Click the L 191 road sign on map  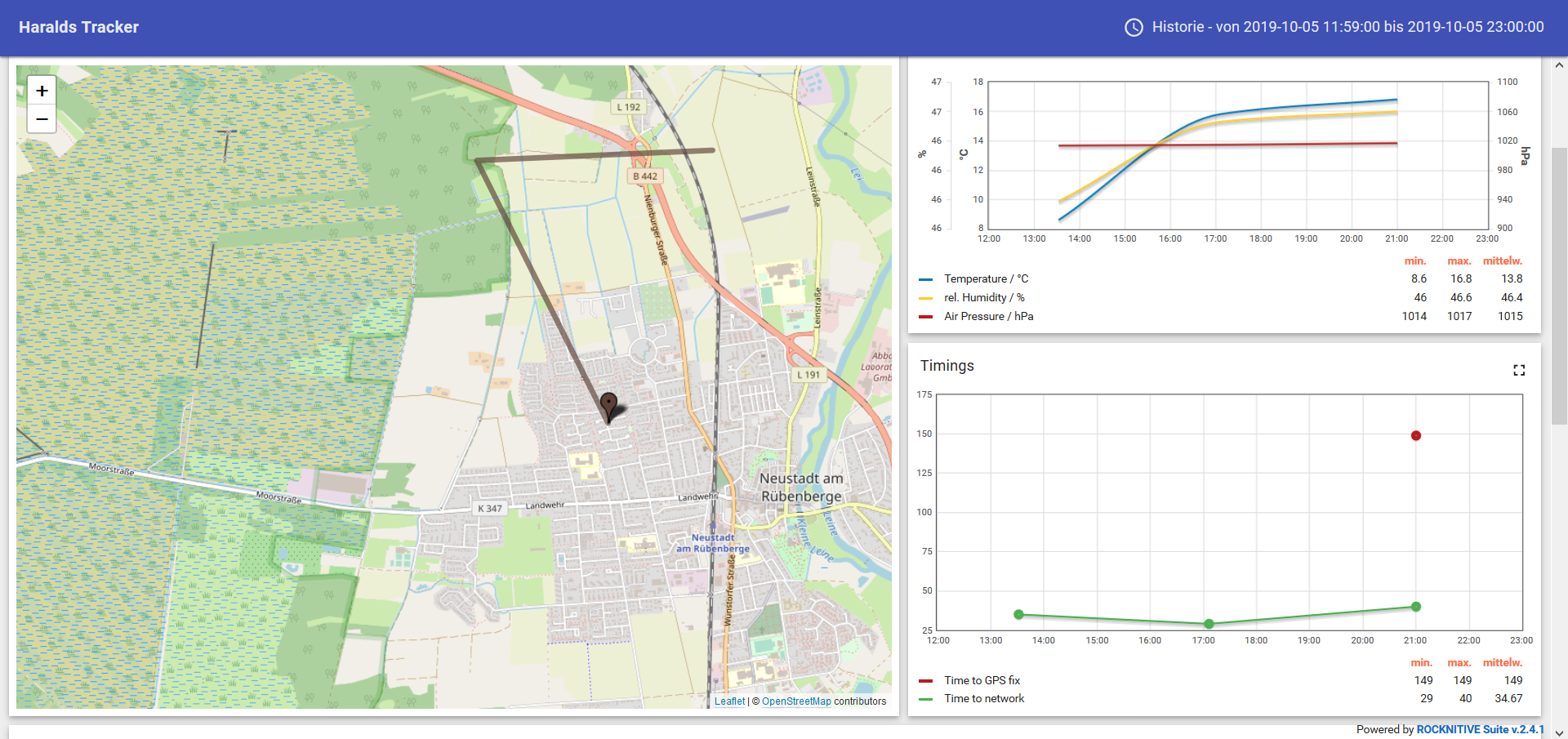pyautogui.click(x=808, y=375)
